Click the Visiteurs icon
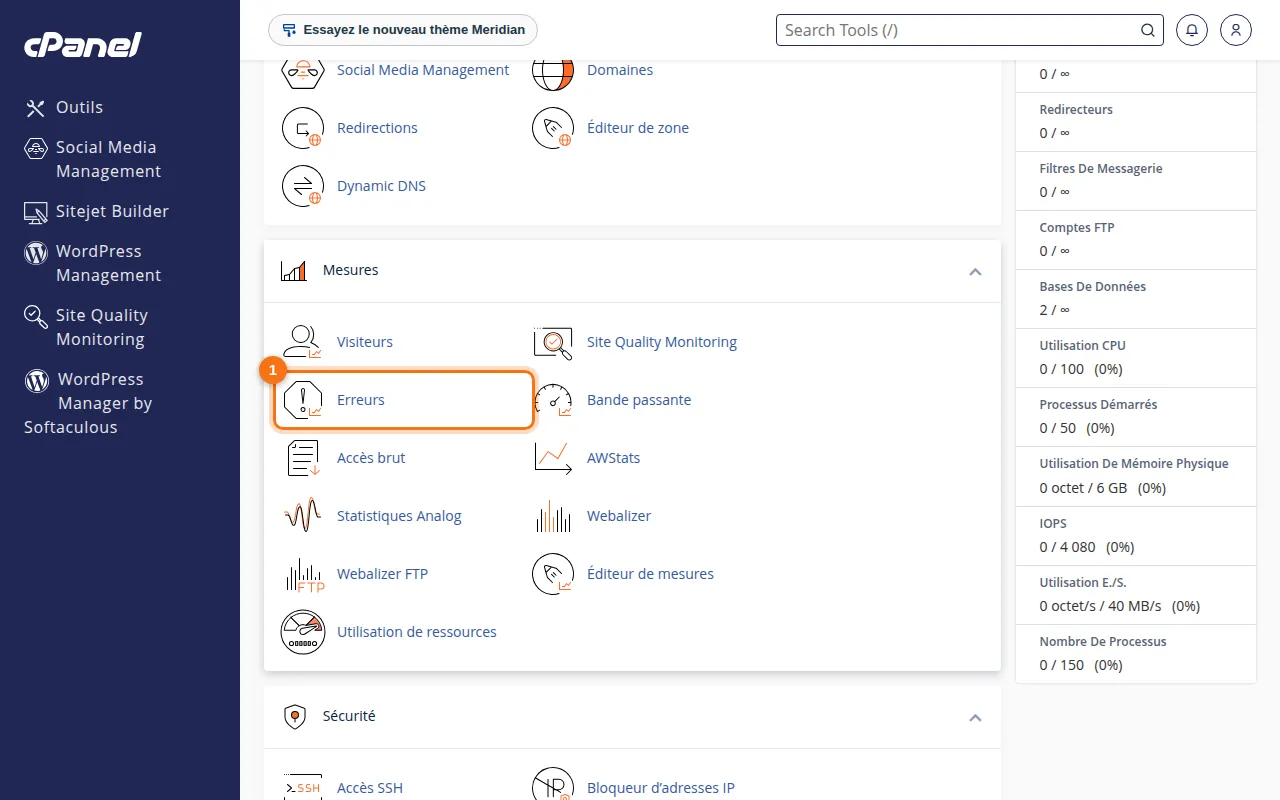This screenshot has height=800, width=1280. point(302,342)
